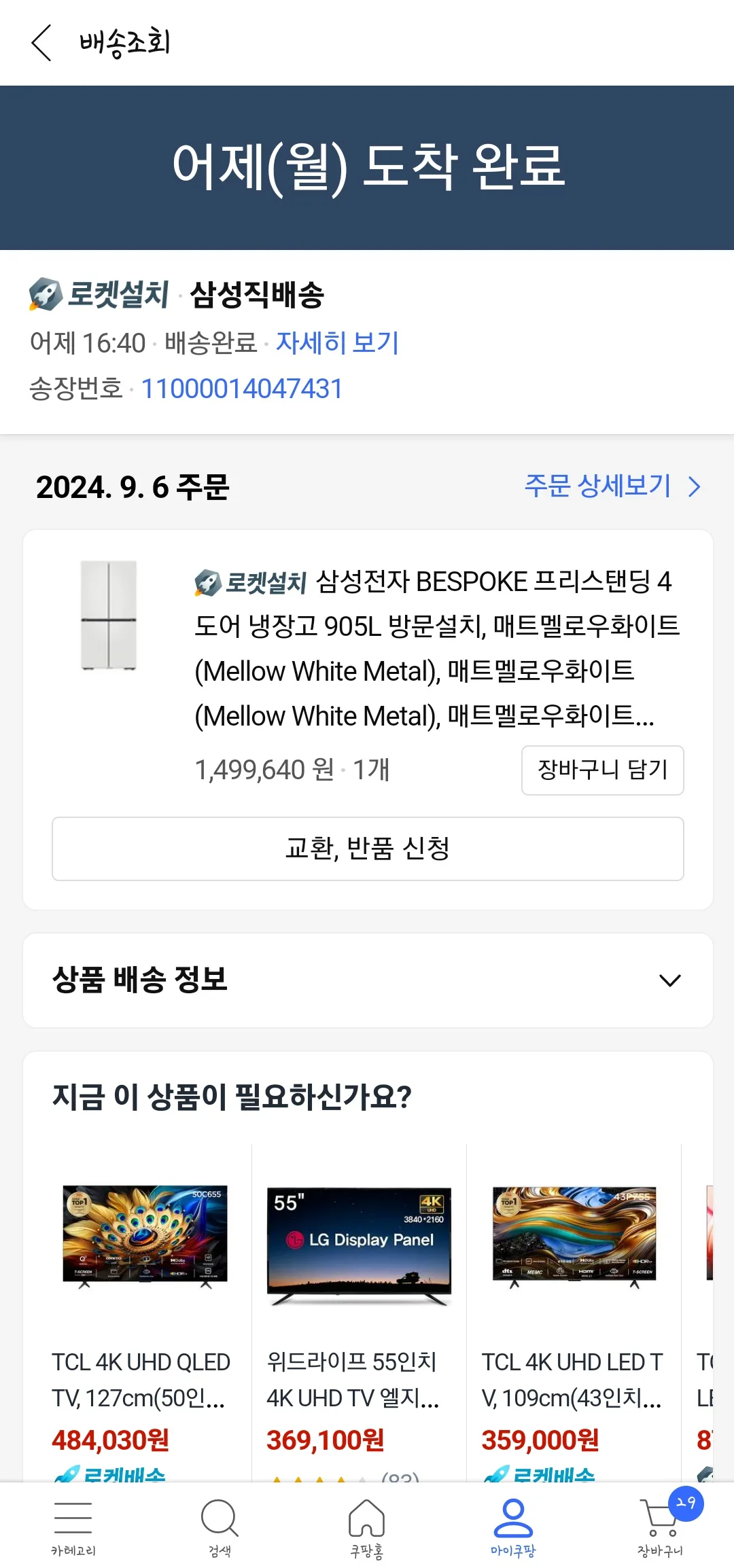Tap the 로켓설치 rocket badge icon
The image size is (734, 1568).
pyautogui.click(x=46, y=294)
